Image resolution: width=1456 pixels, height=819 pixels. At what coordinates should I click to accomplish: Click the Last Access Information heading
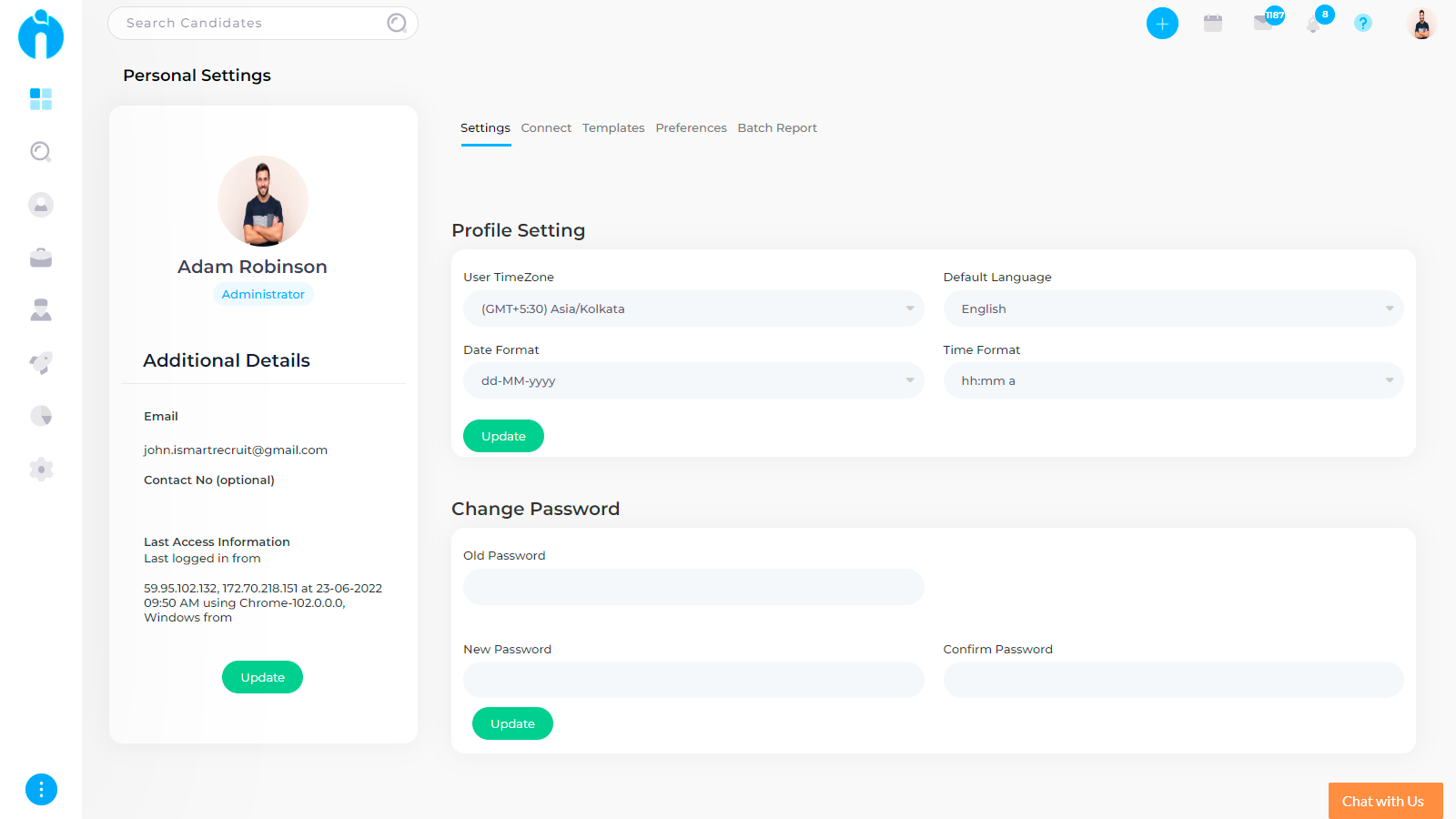[217, 541]
